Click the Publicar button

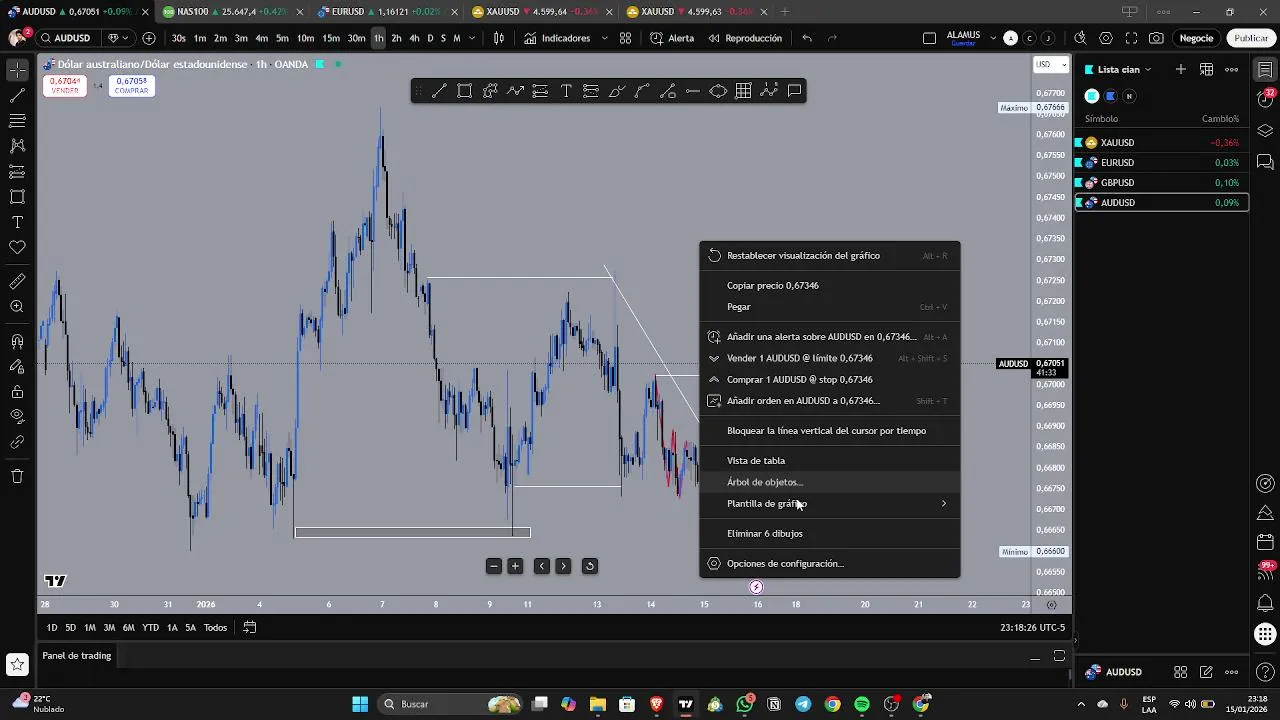(x=1250, y=38)
